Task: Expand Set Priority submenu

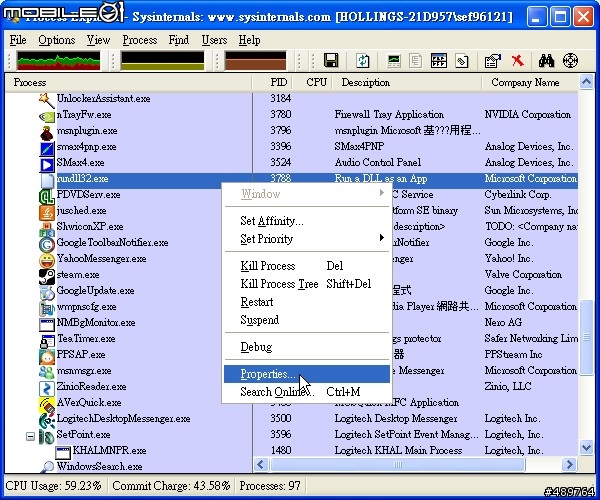Action: pos(306,239)
